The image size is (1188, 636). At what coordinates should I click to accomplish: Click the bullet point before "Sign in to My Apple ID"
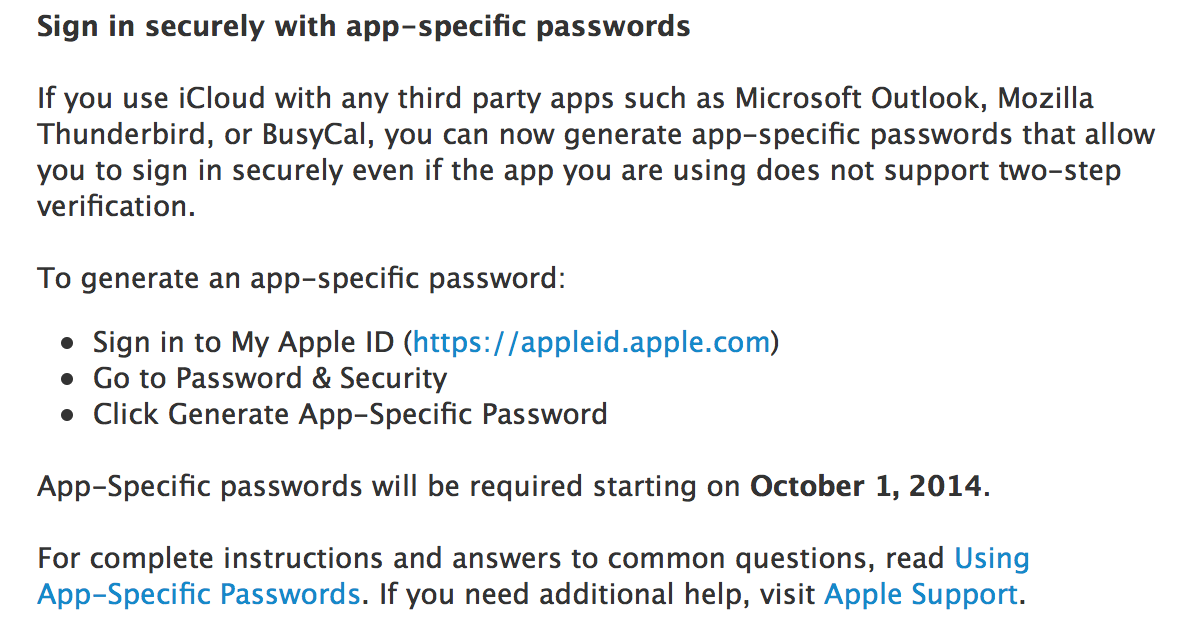point(68,344)
